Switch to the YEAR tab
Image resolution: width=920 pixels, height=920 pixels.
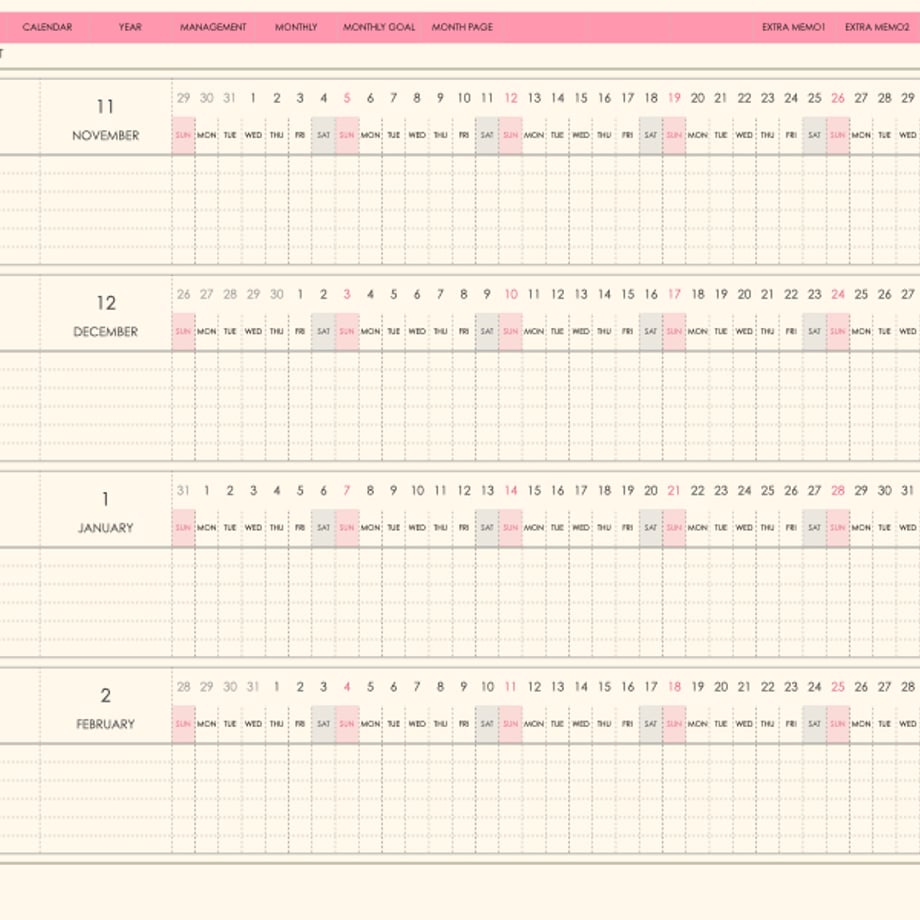click(130, 27)
